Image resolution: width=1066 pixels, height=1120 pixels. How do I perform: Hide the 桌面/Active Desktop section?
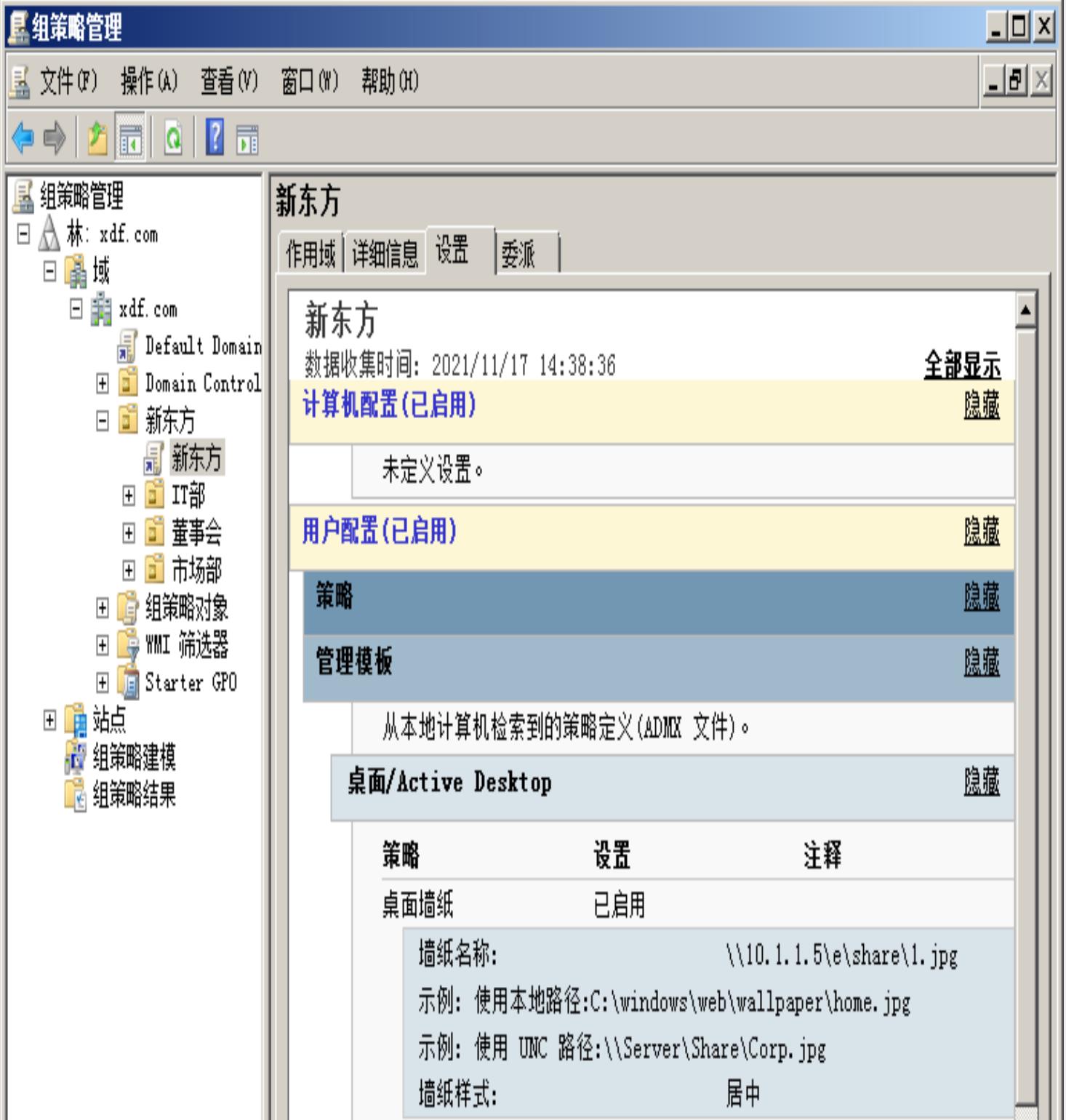click(982, 783)
